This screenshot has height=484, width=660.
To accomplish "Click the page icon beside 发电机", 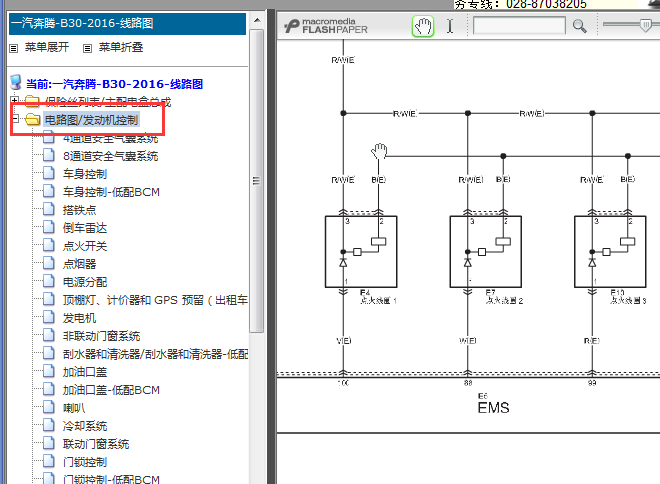I will coord(49,317).
